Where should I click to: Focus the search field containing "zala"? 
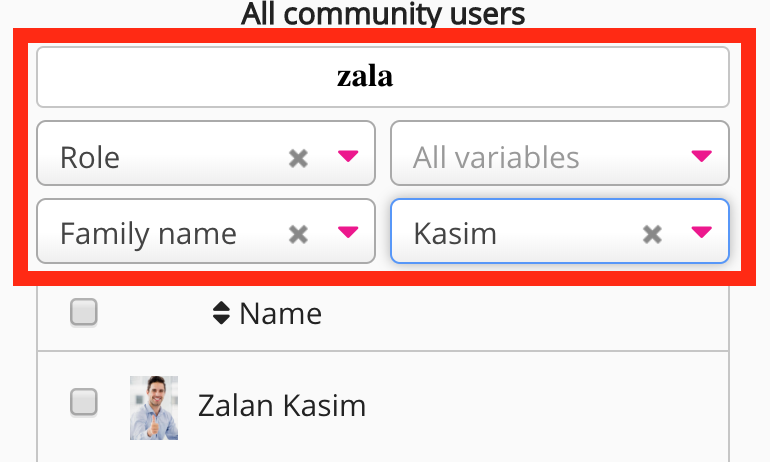click(382, 78)
